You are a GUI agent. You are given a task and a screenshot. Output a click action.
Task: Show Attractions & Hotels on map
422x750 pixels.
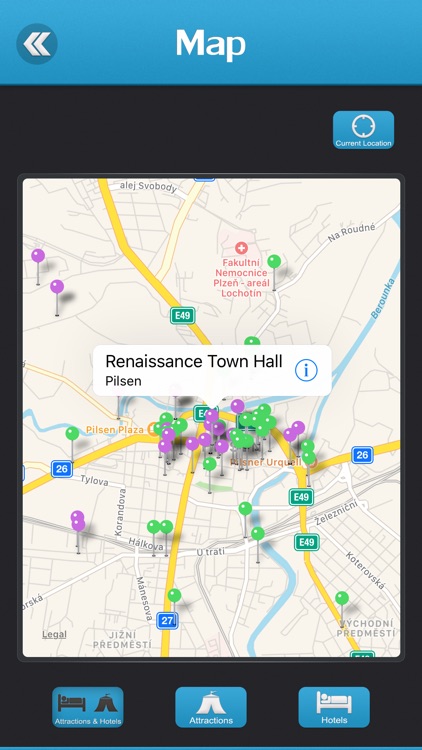(88, 707)
